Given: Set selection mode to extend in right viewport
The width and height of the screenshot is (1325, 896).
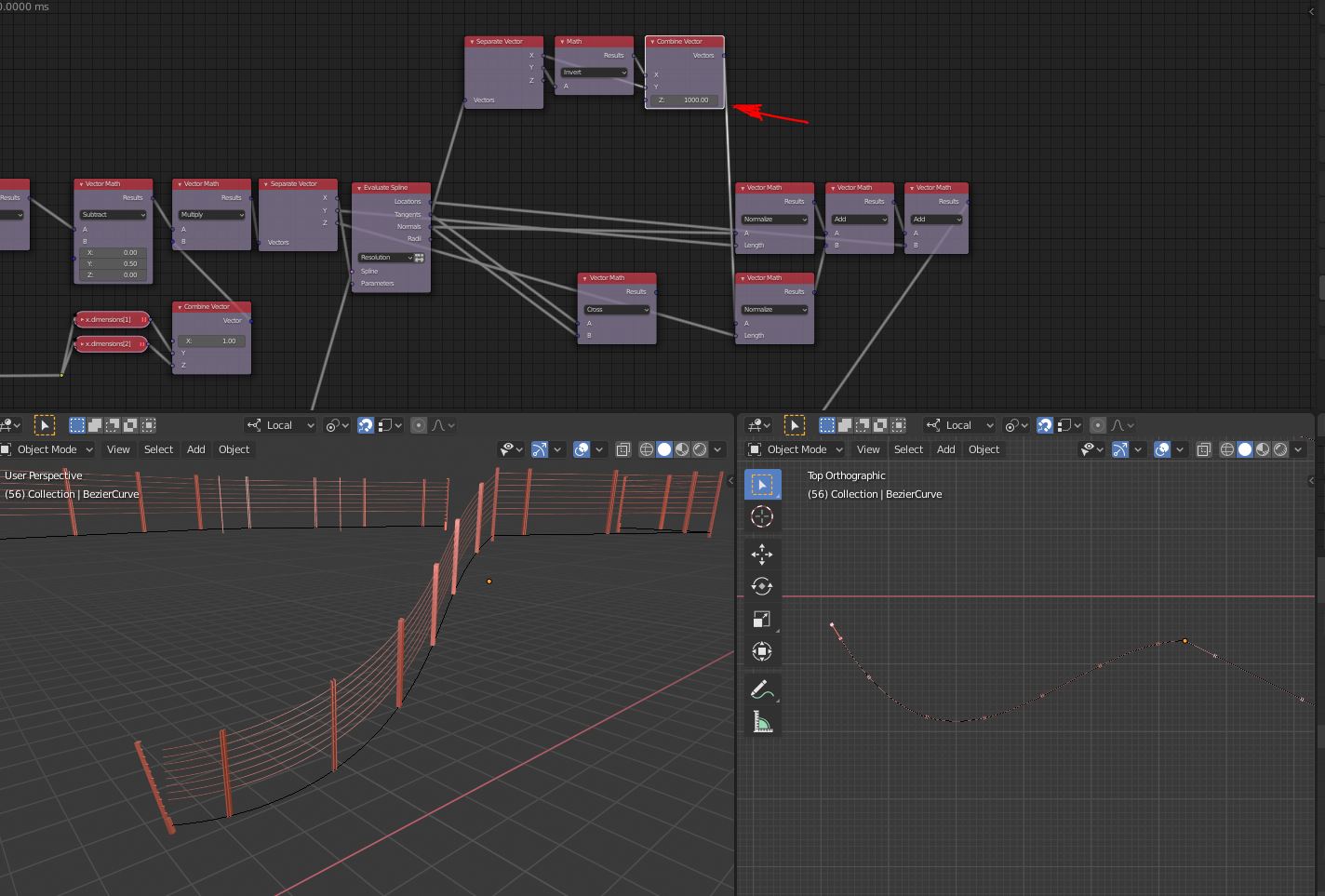Looking at the screenshot, I should point(845,425).
